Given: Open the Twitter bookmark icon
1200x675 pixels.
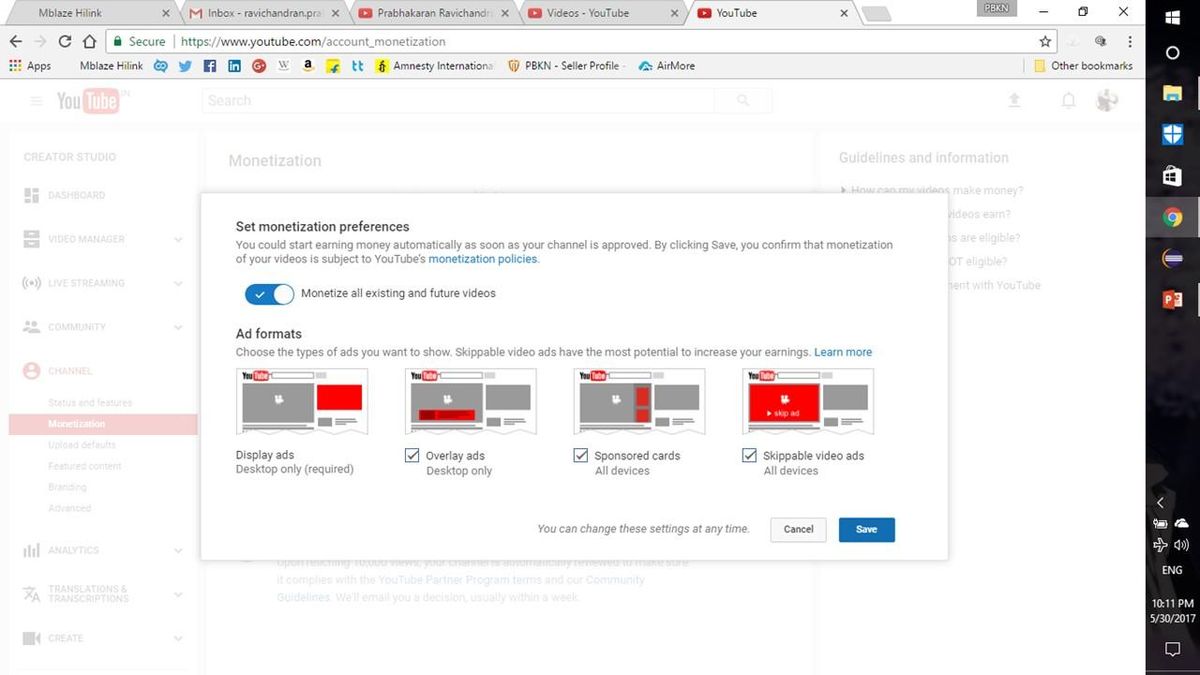Looking at the screenshot, I should 185,66.
